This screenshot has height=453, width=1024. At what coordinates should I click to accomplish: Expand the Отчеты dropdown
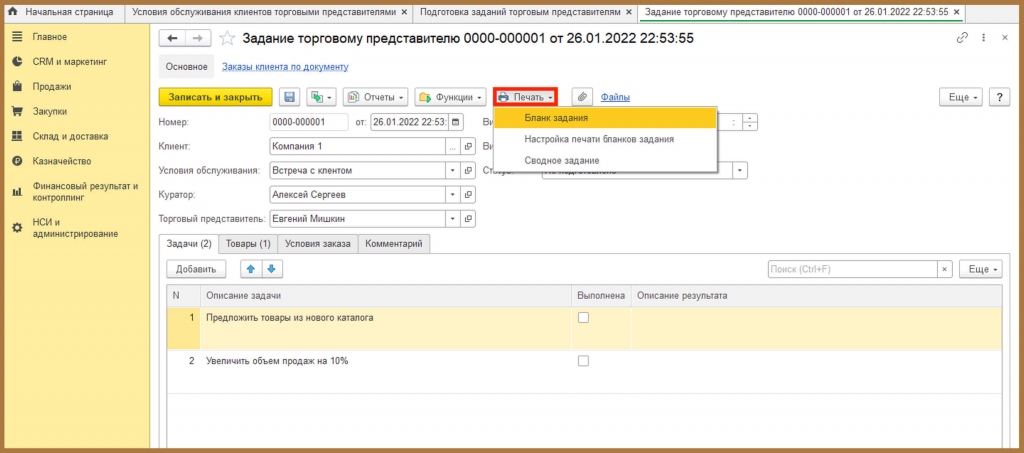point(376,97)
